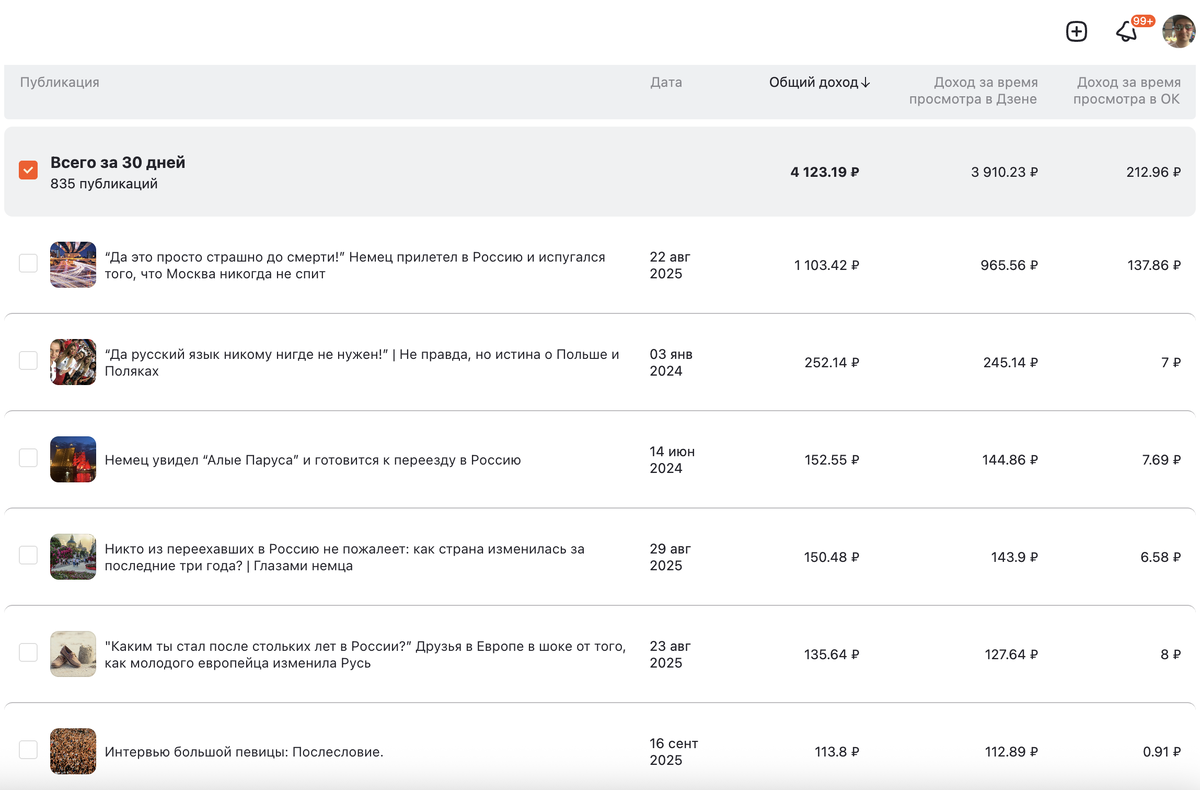Uncheck the "Всего за 30 дней" checkbox
This screenshot has width=1200, height=790.
pos(28,170)
